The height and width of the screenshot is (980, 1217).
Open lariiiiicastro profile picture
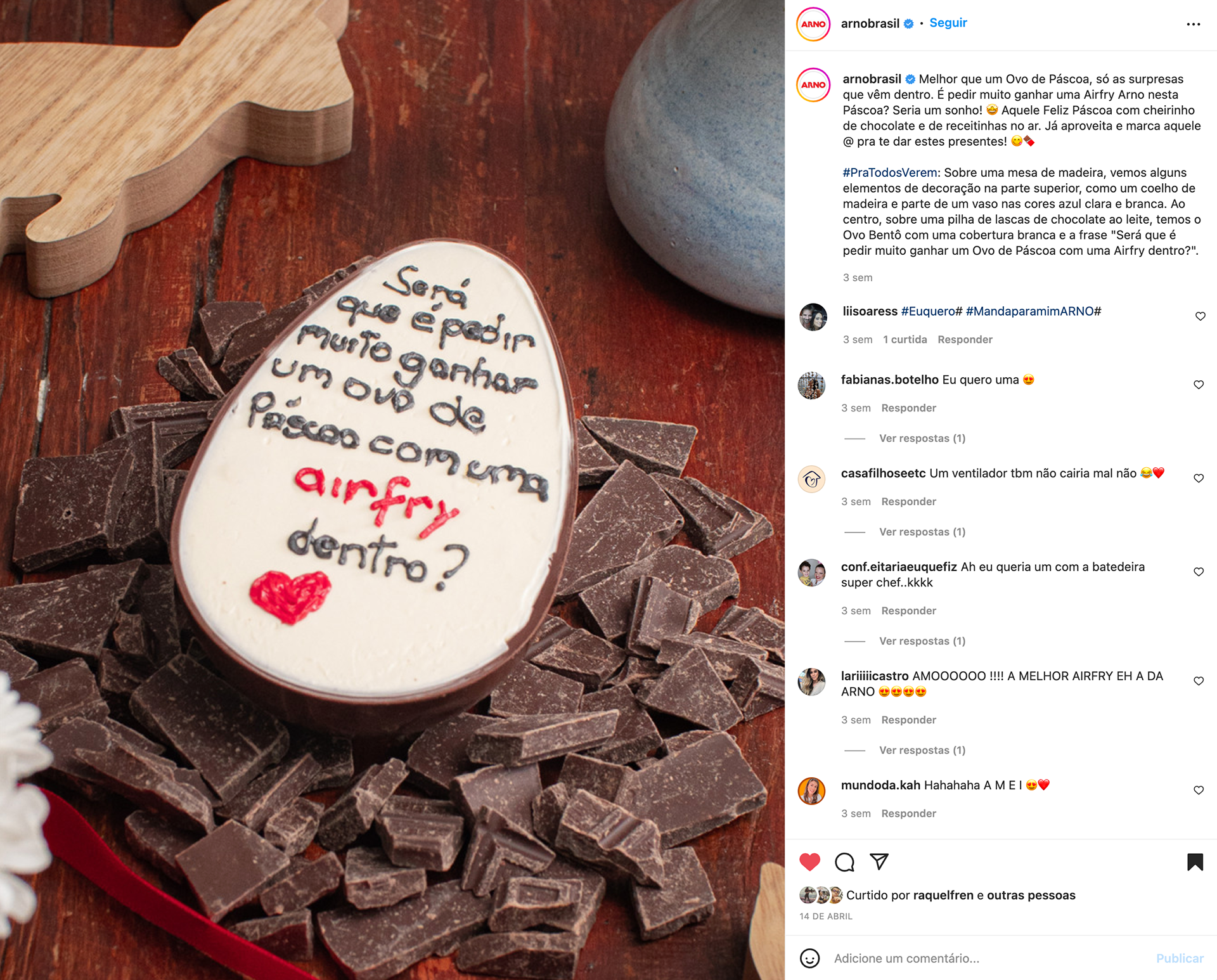coord(811,682)
